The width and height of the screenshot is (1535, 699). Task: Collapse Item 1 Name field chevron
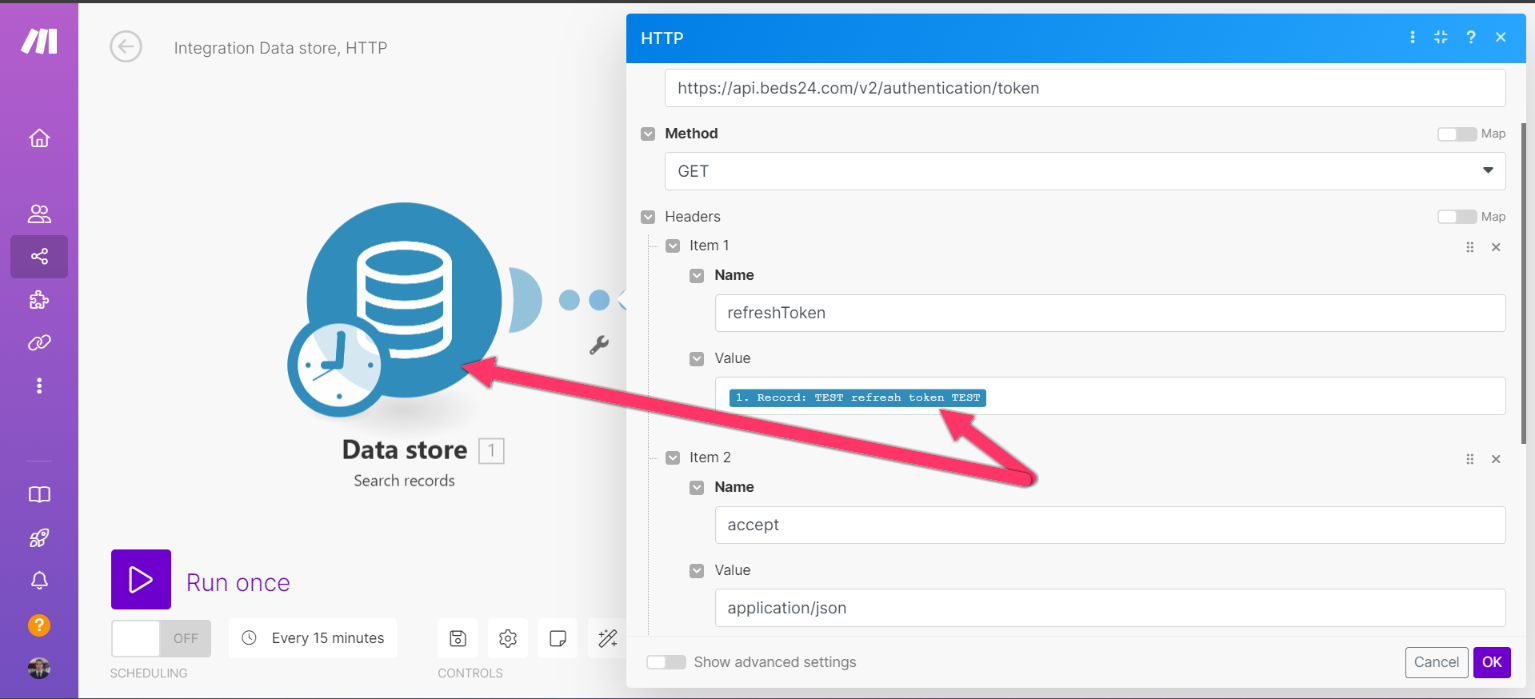697,275
